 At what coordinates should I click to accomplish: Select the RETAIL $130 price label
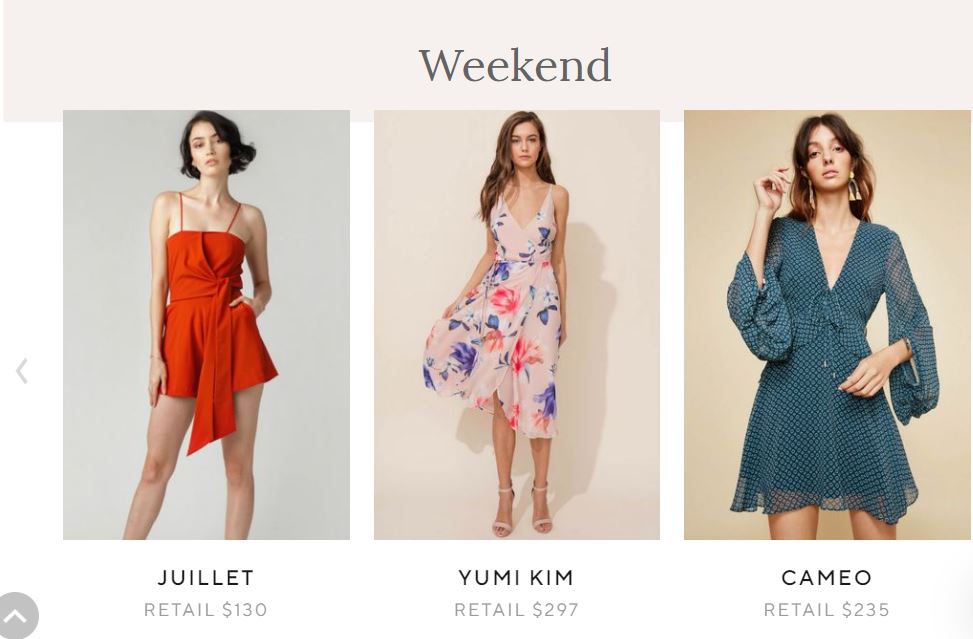[x=205, y=610]
